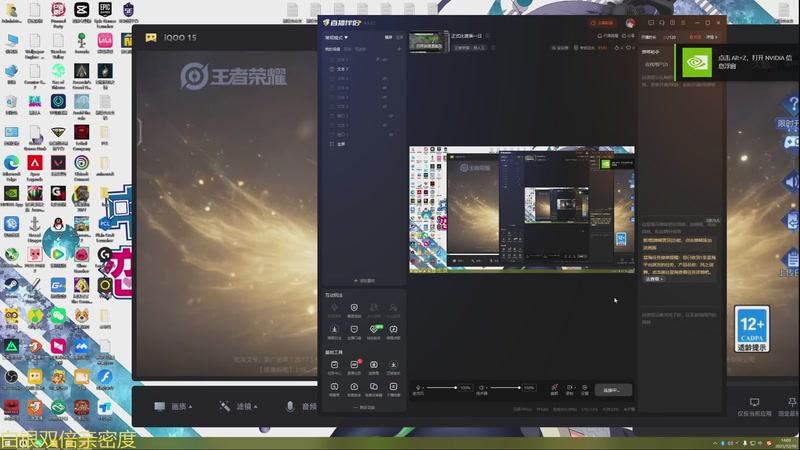Open the 常规模式 mode dropdown
The width and height of the screenshot is (800, 450).
click(x=336, y=38)
